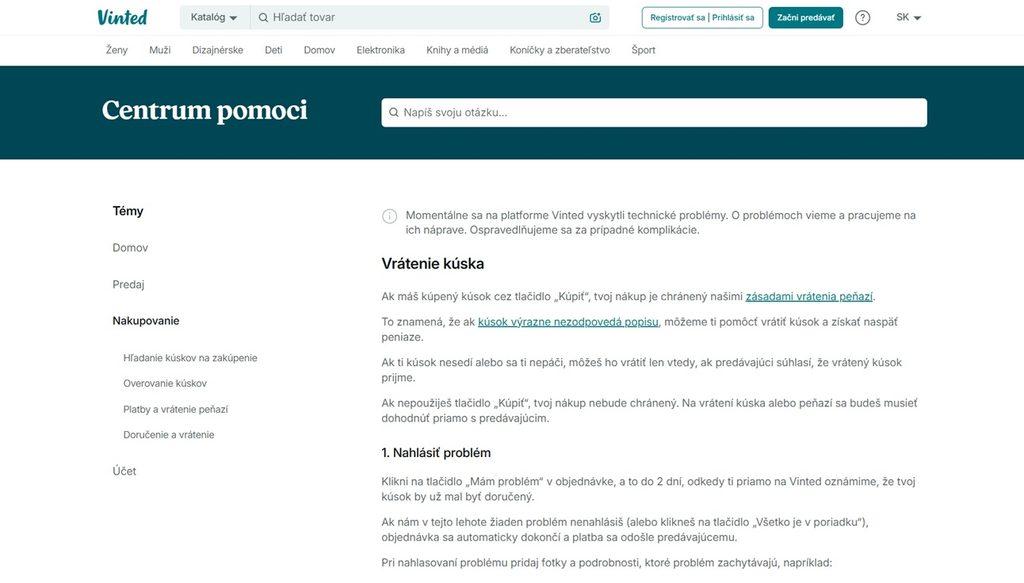Screen dimensions: 1024x583
Task: Select the Šport category
Action: tap(643, 50)
